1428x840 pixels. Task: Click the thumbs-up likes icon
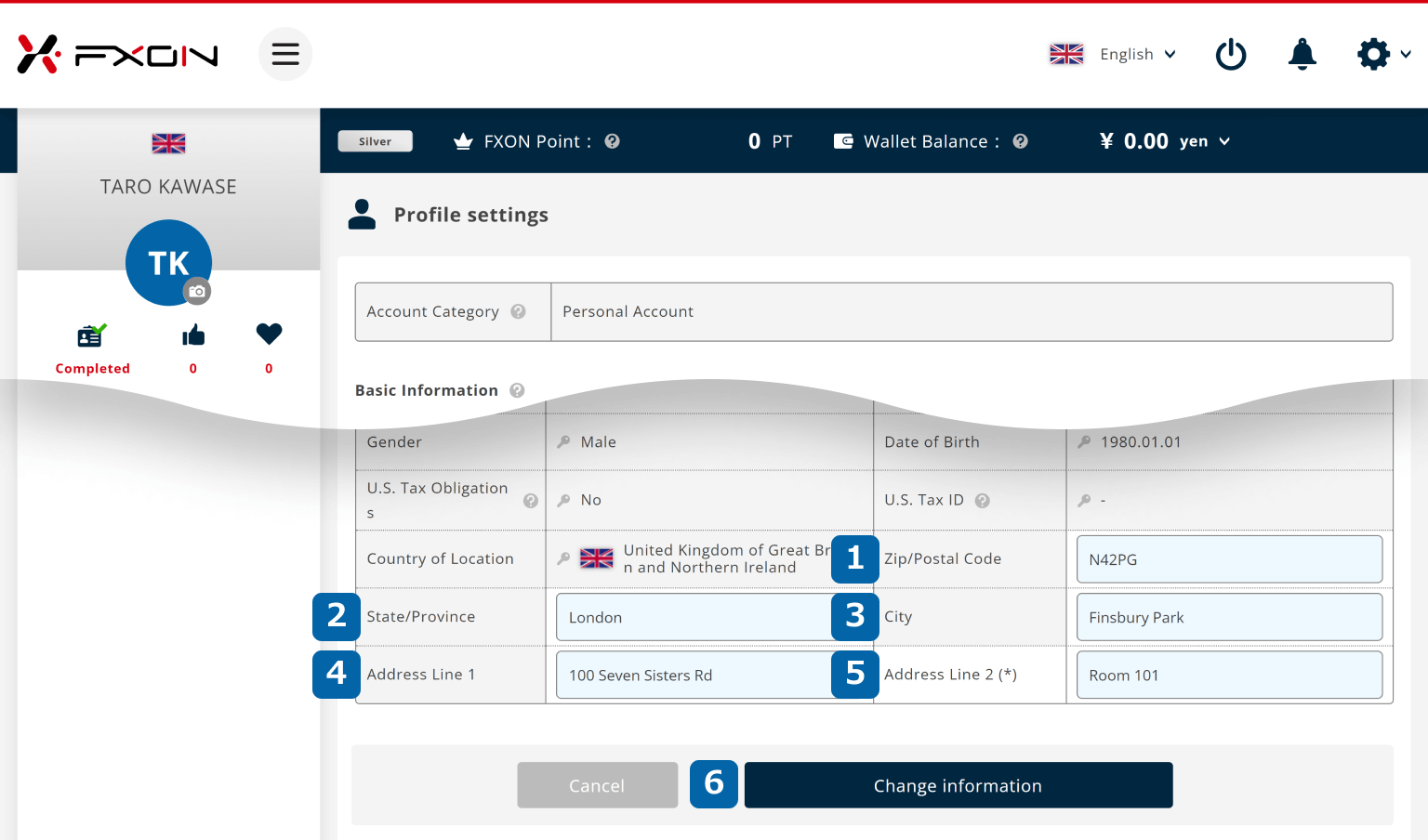point(193,335)
